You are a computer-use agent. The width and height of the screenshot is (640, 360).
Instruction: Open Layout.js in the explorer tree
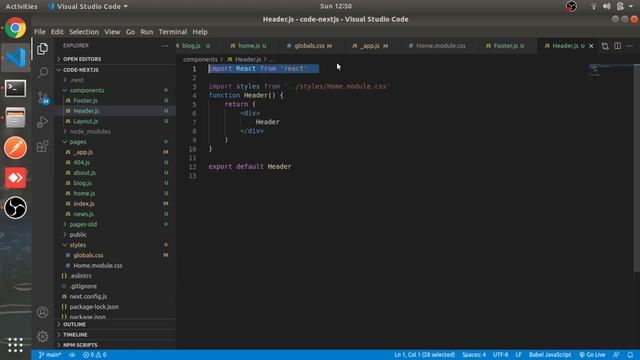[x=116, y=121]
